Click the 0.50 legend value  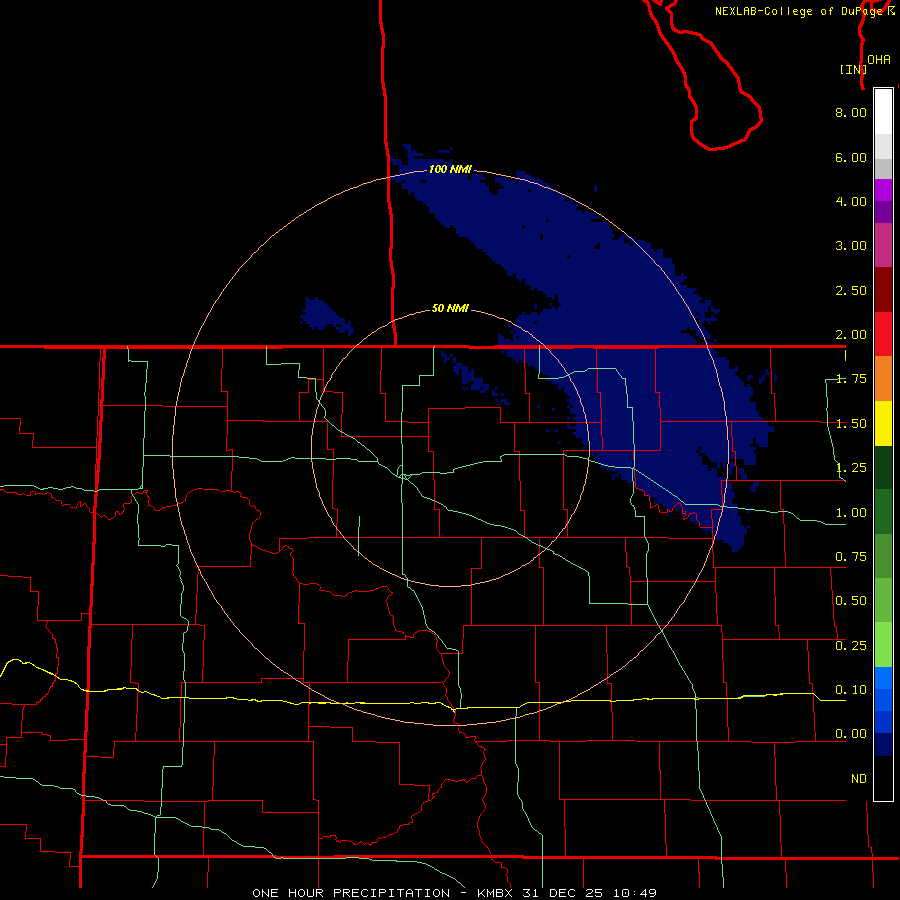coord(851,601)
